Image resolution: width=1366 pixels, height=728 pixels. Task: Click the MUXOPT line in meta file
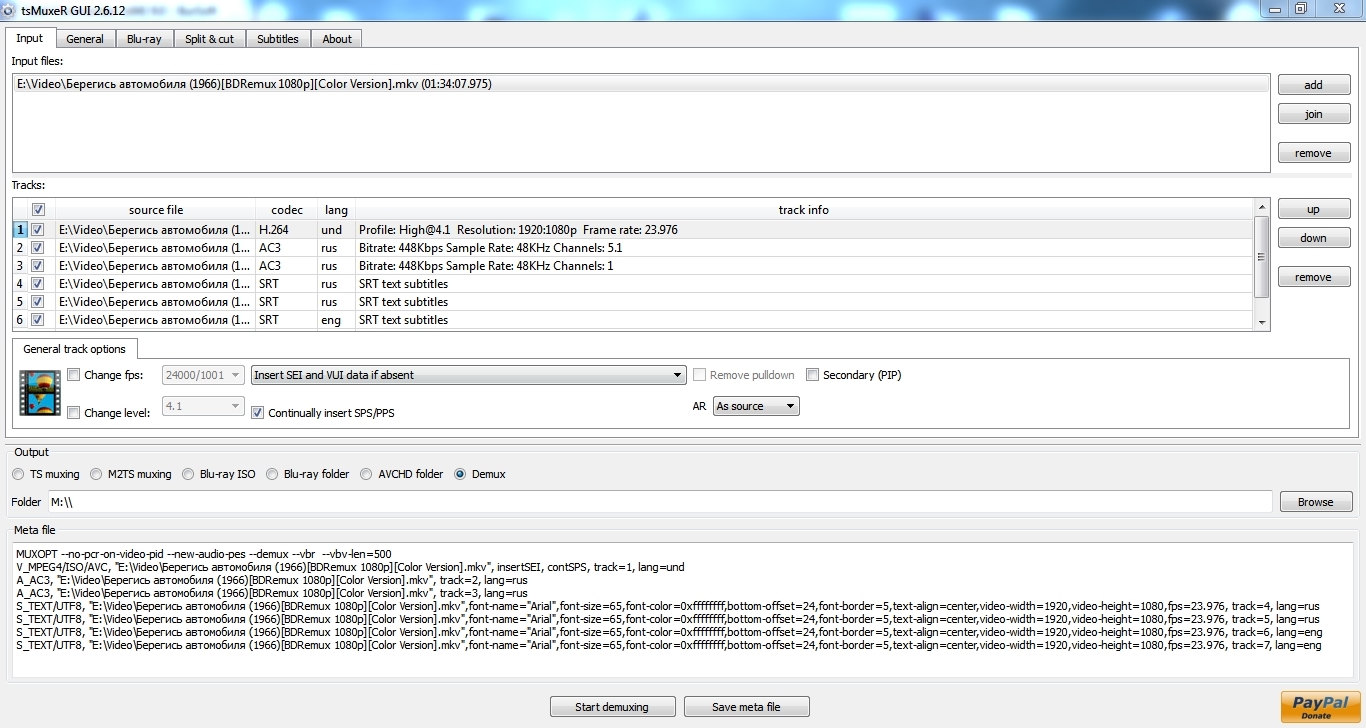(204, 554)
